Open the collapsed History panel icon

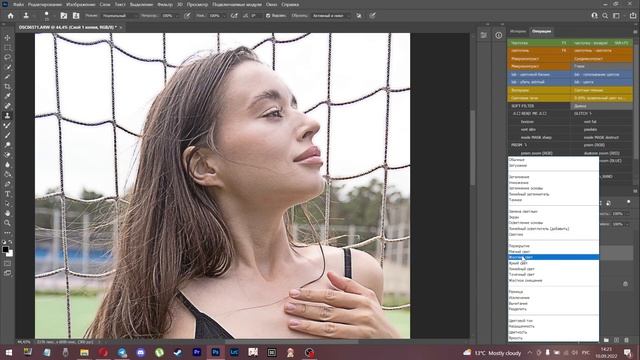coord(484,36)
